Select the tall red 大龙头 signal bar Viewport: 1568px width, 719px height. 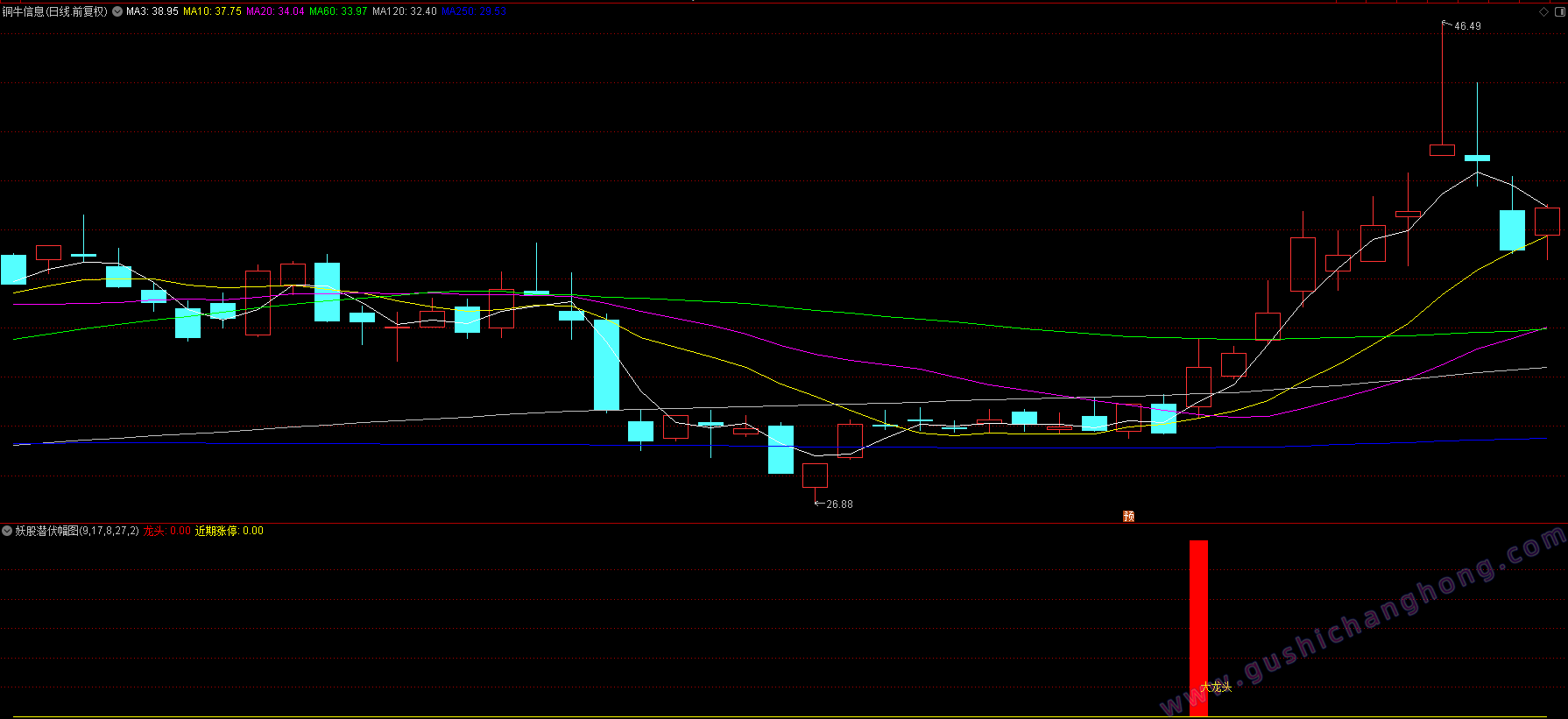(1198, 628)
